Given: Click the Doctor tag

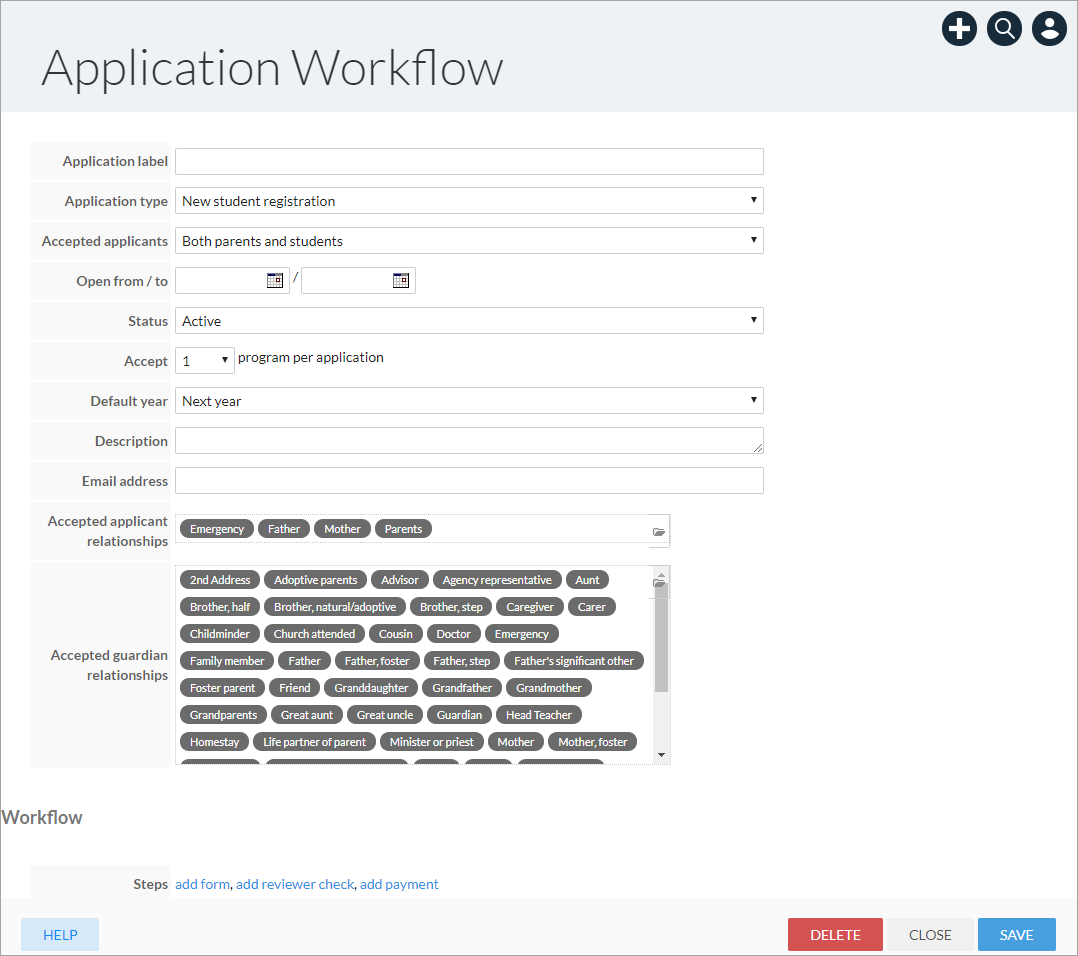Looking at the screenshot, I should pos(454,633).
